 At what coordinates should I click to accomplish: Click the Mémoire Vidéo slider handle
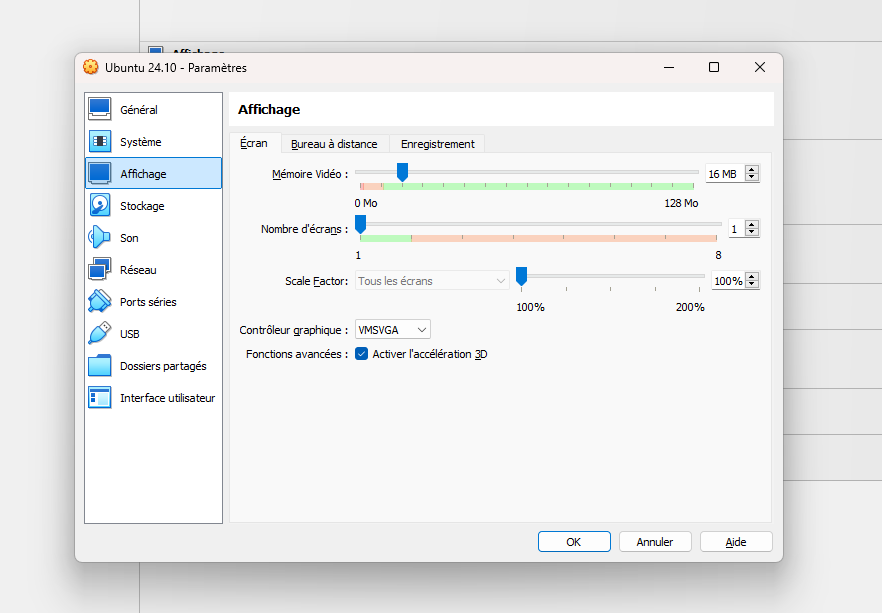(402, 172)
